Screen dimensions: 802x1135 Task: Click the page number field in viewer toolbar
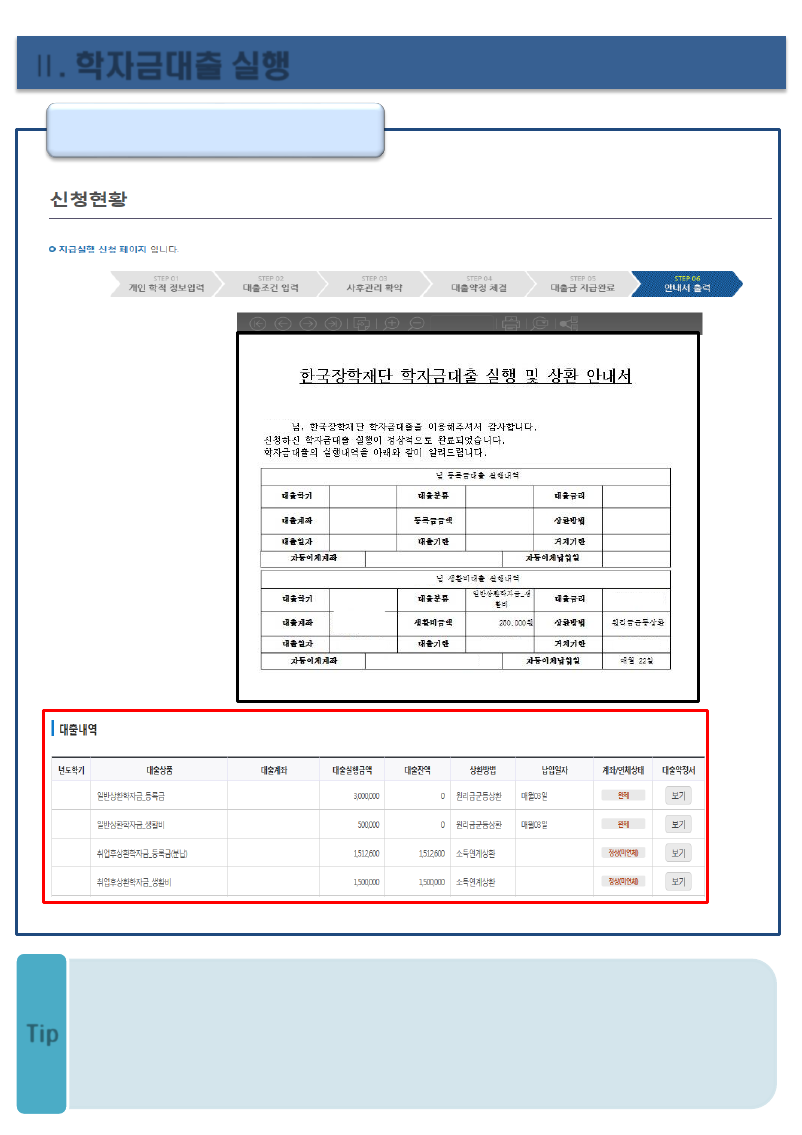[x=461, y=324]
